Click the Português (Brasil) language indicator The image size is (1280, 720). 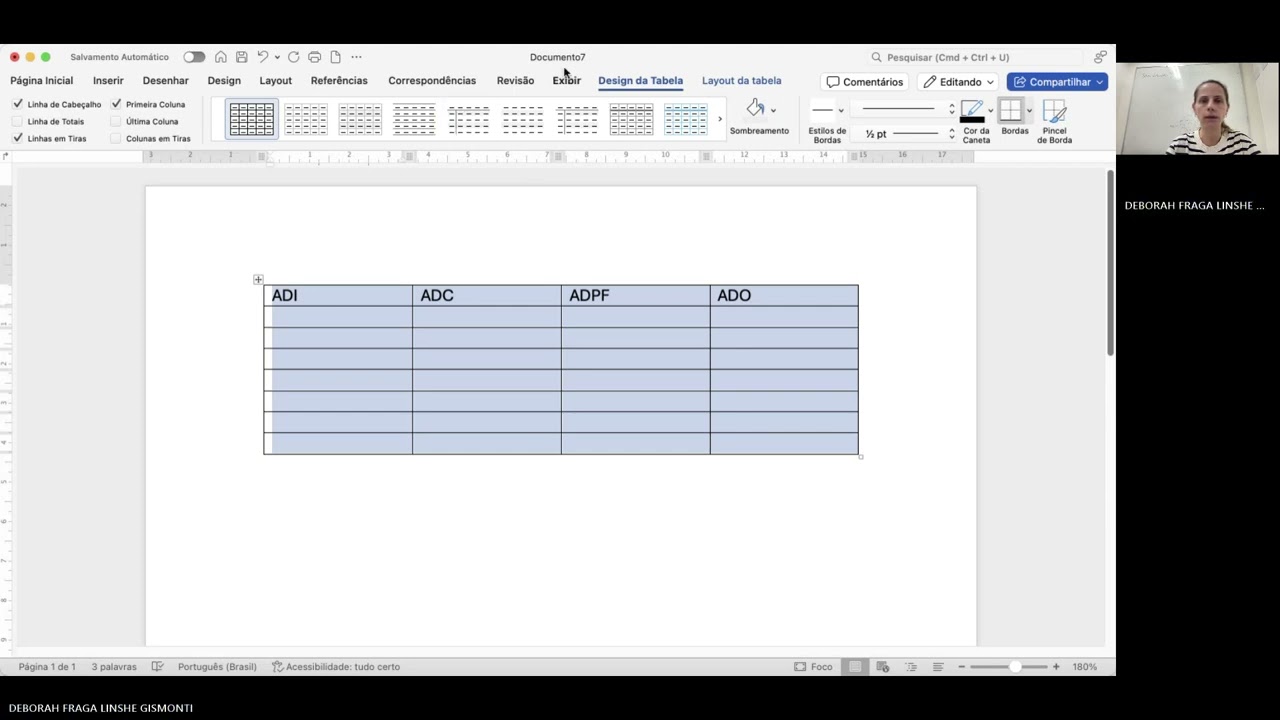point(217,667)
